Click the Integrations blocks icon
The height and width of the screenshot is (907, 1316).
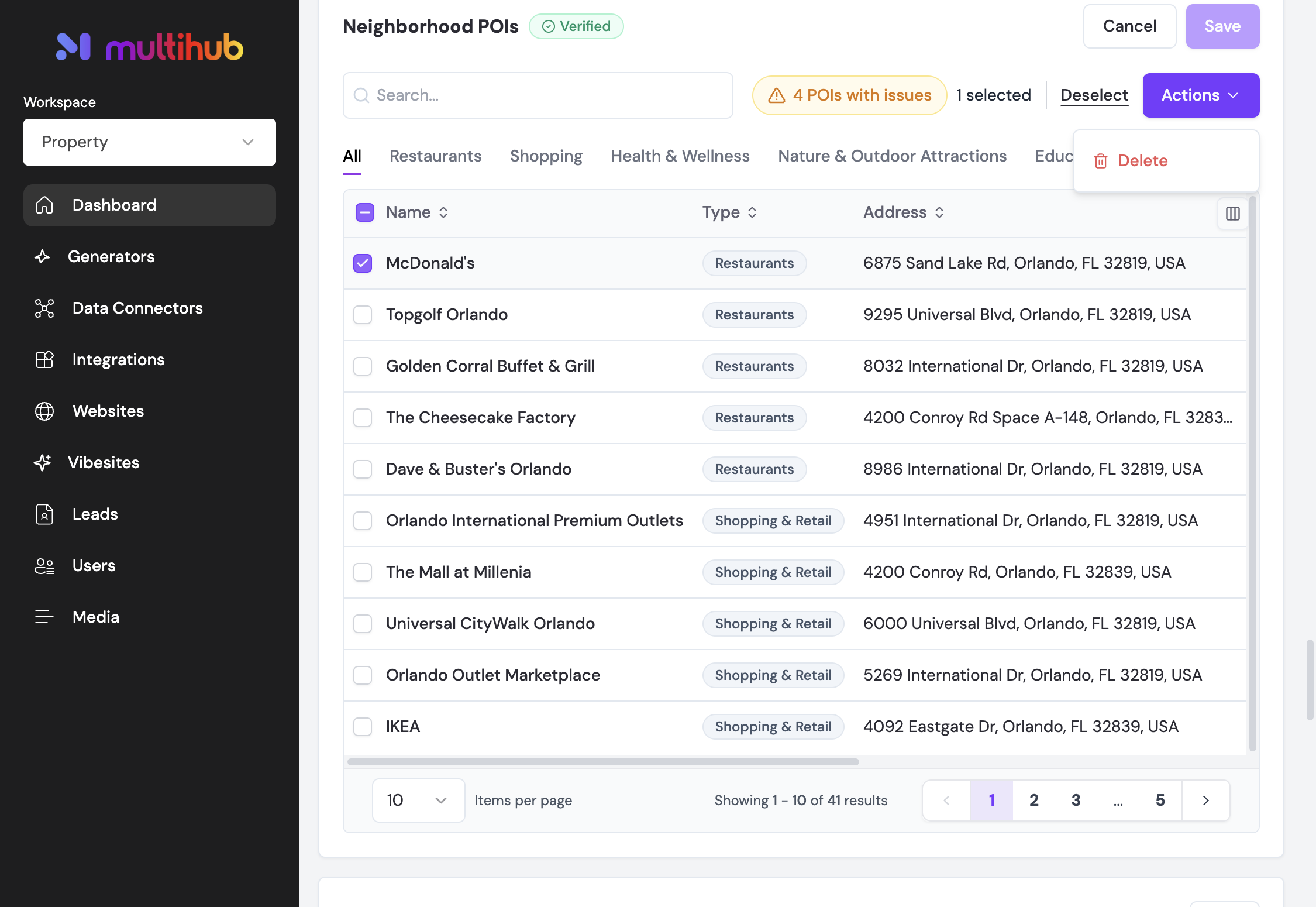pos(44,360)
